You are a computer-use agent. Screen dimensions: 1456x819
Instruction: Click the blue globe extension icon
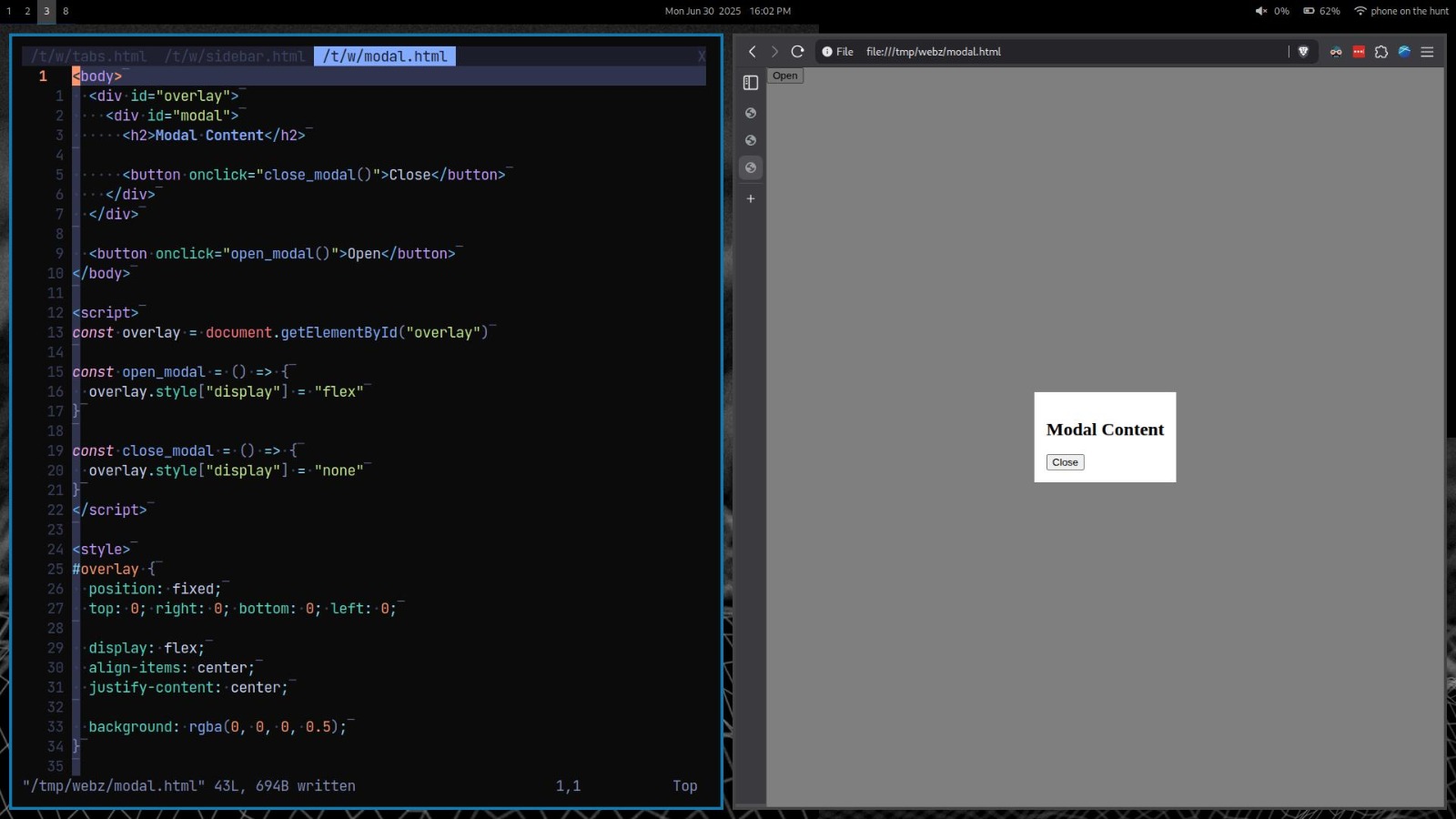(x=1404, y=52)
